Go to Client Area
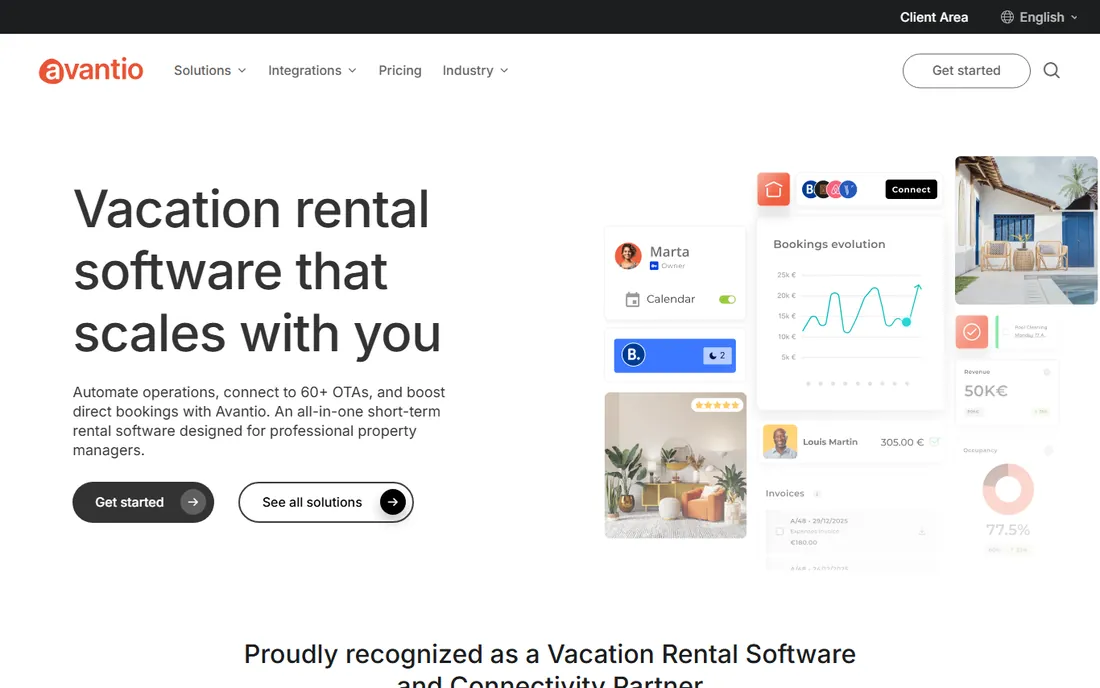This screenshot has width=1100, height=688. pyautogui.click(x=934, y=17)
